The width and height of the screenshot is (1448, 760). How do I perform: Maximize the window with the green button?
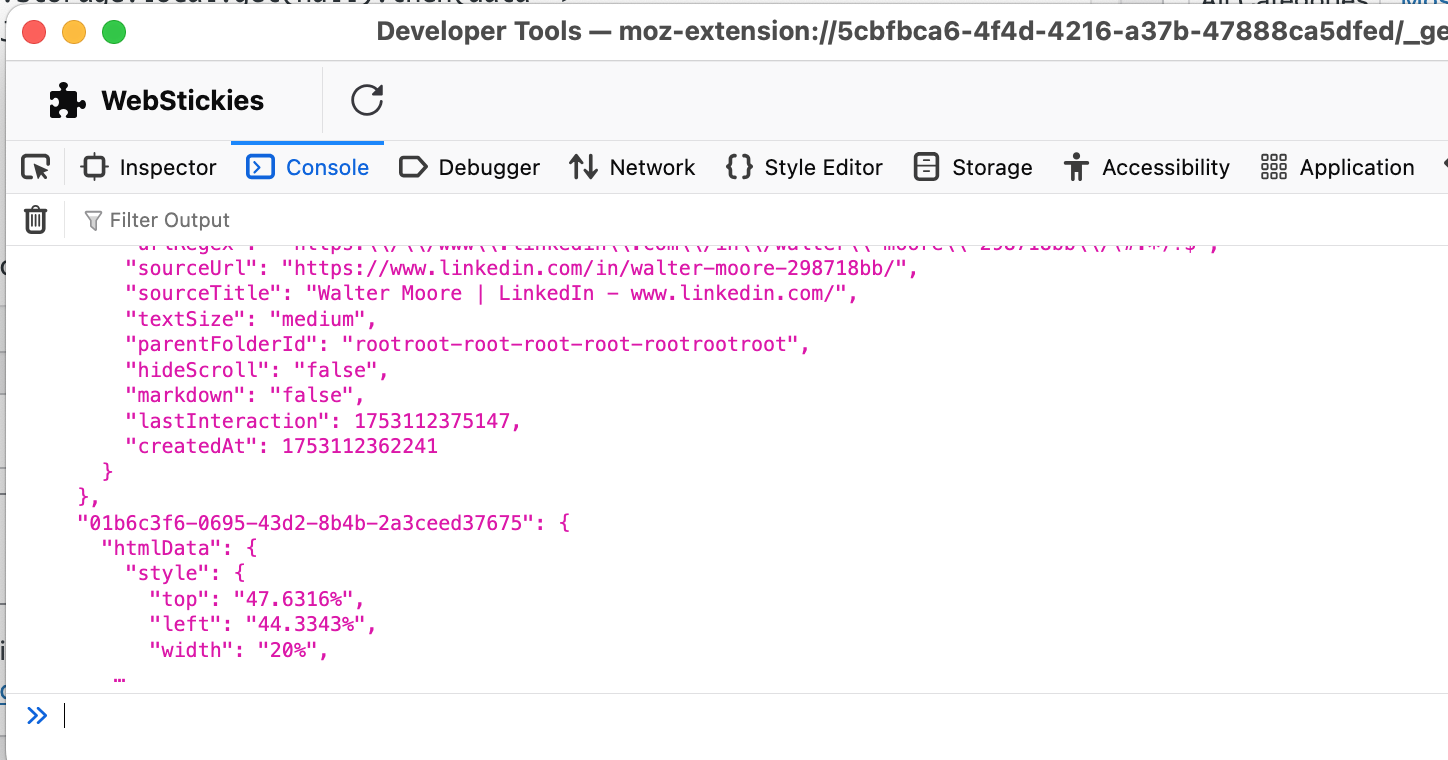click(114, 32)
